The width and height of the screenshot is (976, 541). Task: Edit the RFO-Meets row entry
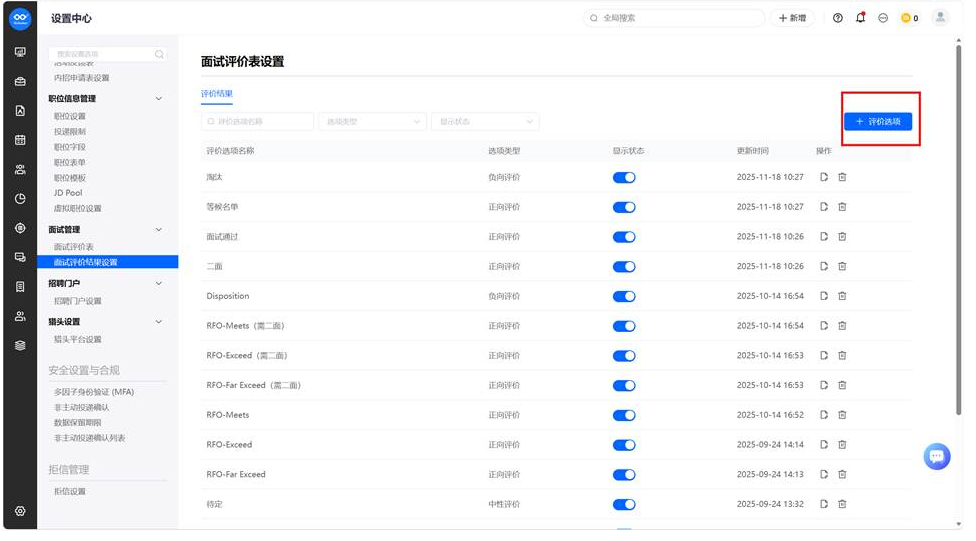point(824,415)
